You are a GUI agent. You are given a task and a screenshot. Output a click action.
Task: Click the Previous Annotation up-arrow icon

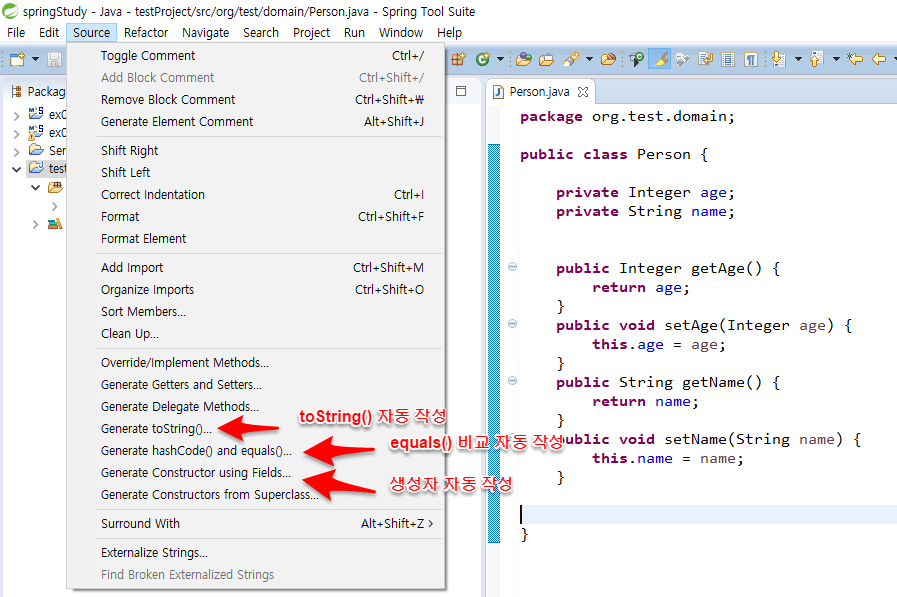point(816,59)
